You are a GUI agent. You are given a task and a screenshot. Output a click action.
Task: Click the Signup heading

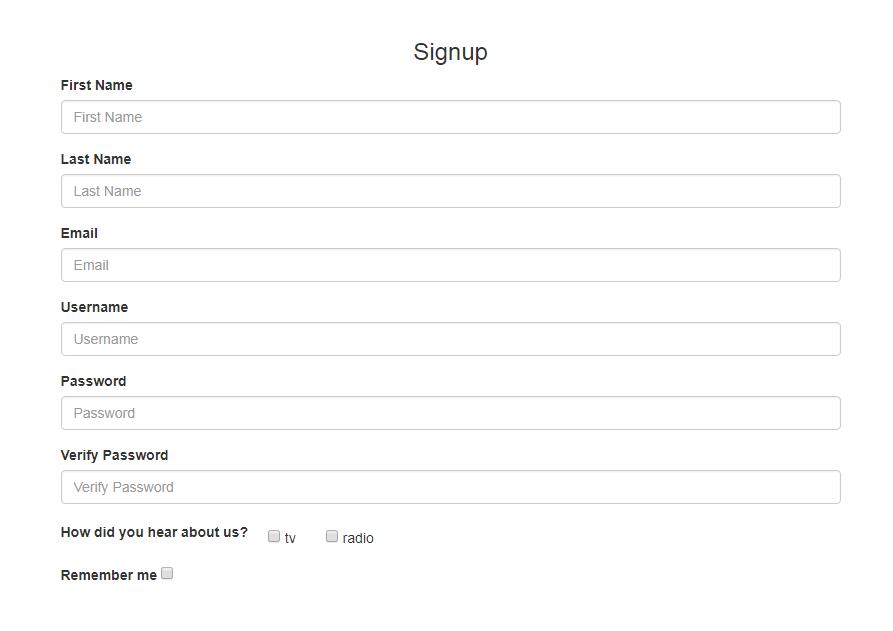[x=450, y=52]
